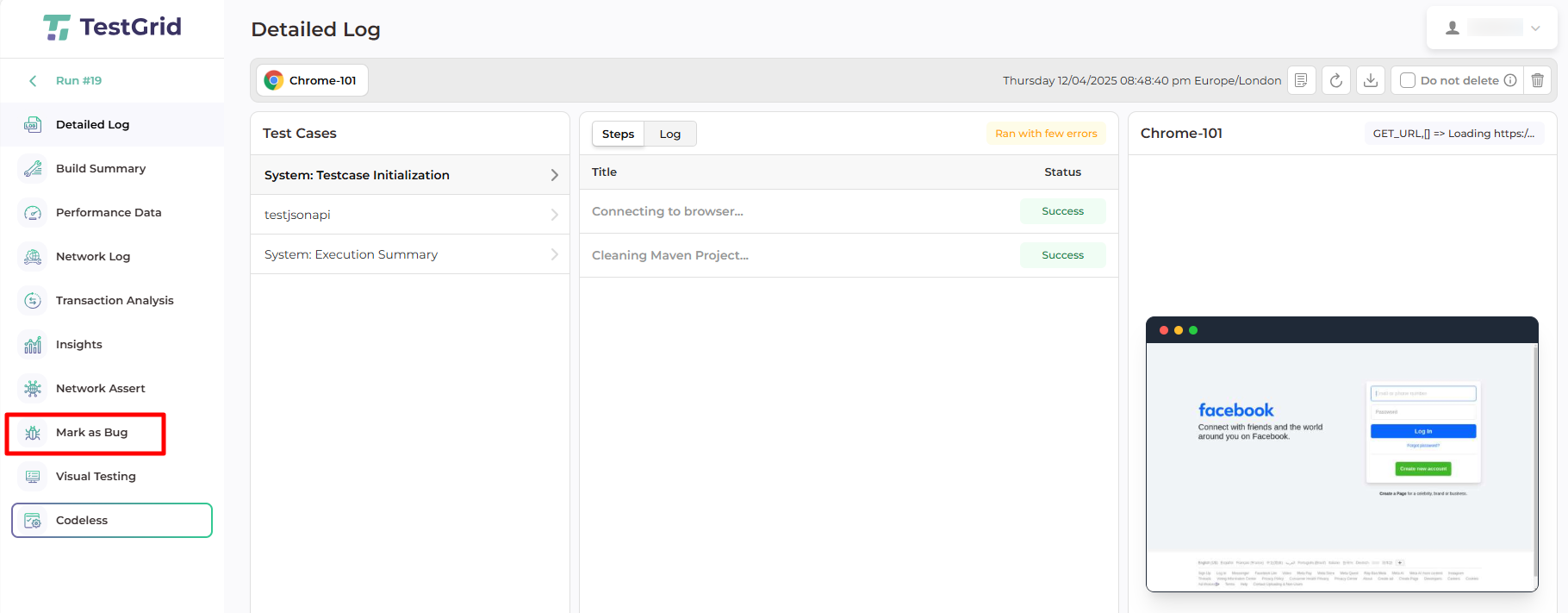
Task: Open Performance Data from sidebar
Action: [108, 212]
